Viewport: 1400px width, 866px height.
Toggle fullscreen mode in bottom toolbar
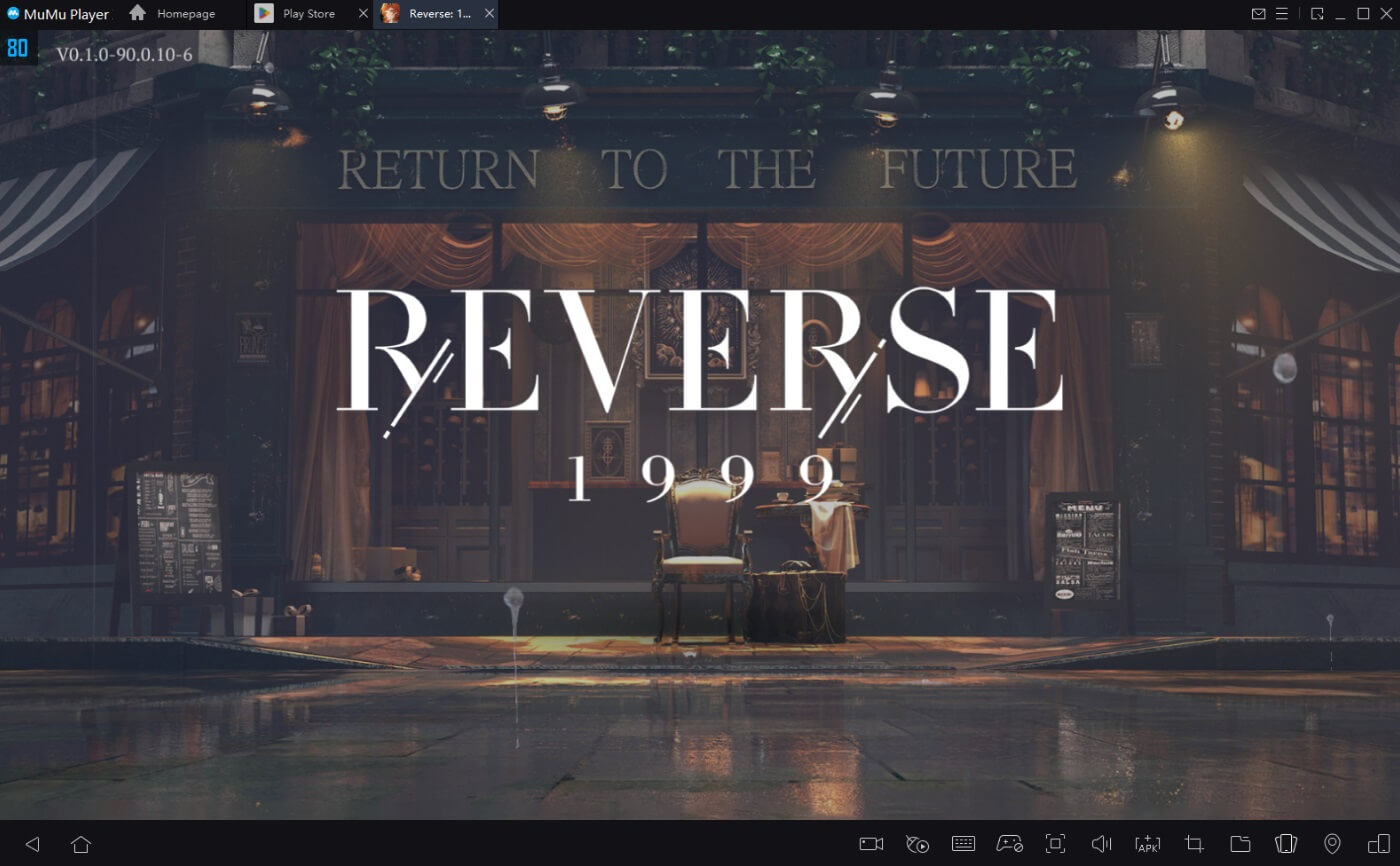[1055, 844]
